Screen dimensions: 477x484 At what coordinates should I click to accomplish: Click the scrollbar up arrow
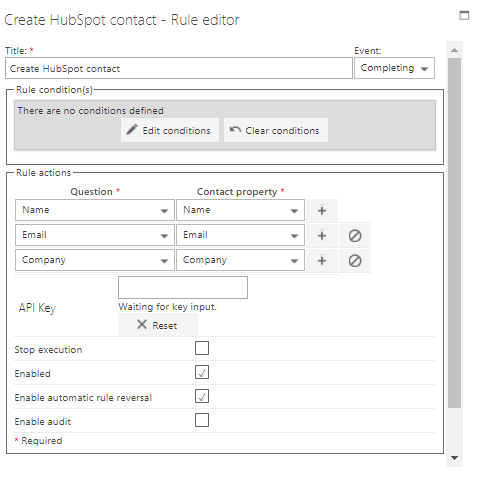[454, 50]
